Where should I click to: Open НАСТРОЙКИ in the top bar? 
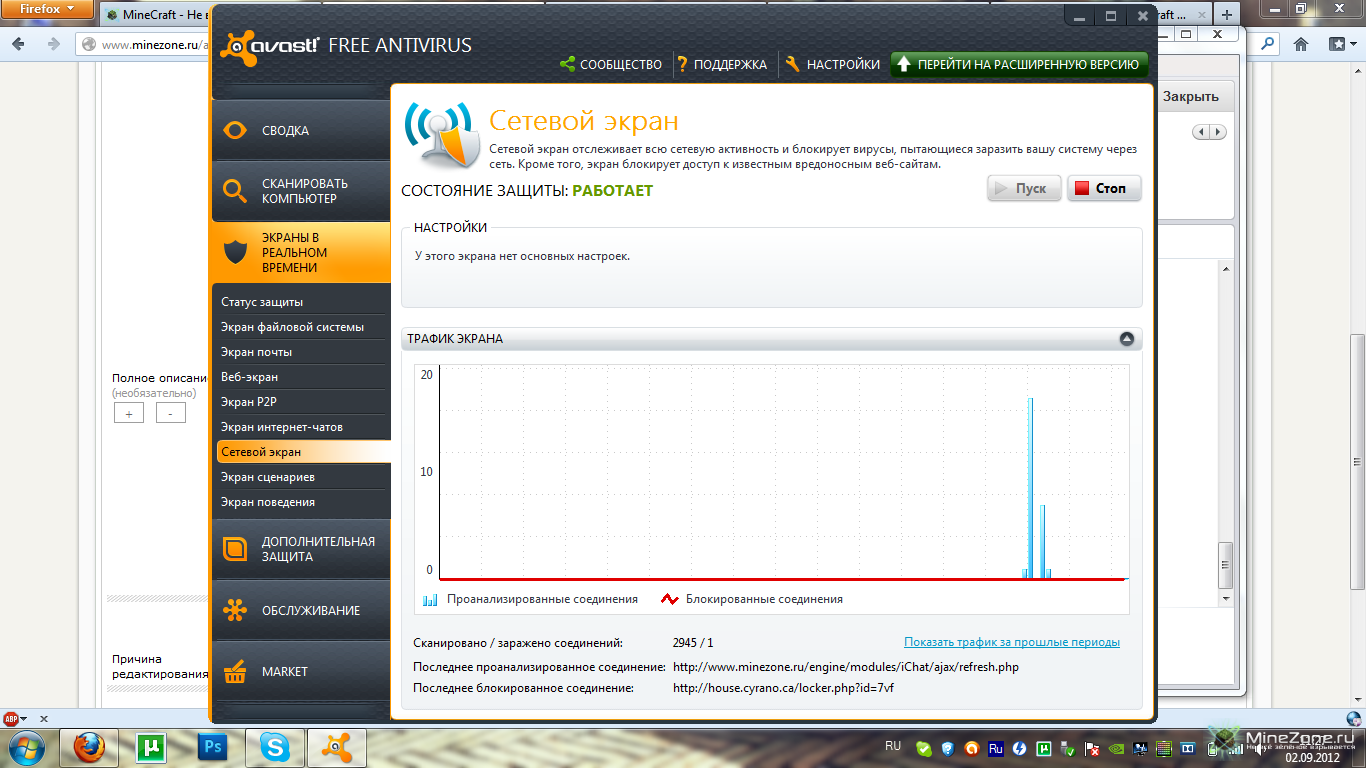[832, 64]
